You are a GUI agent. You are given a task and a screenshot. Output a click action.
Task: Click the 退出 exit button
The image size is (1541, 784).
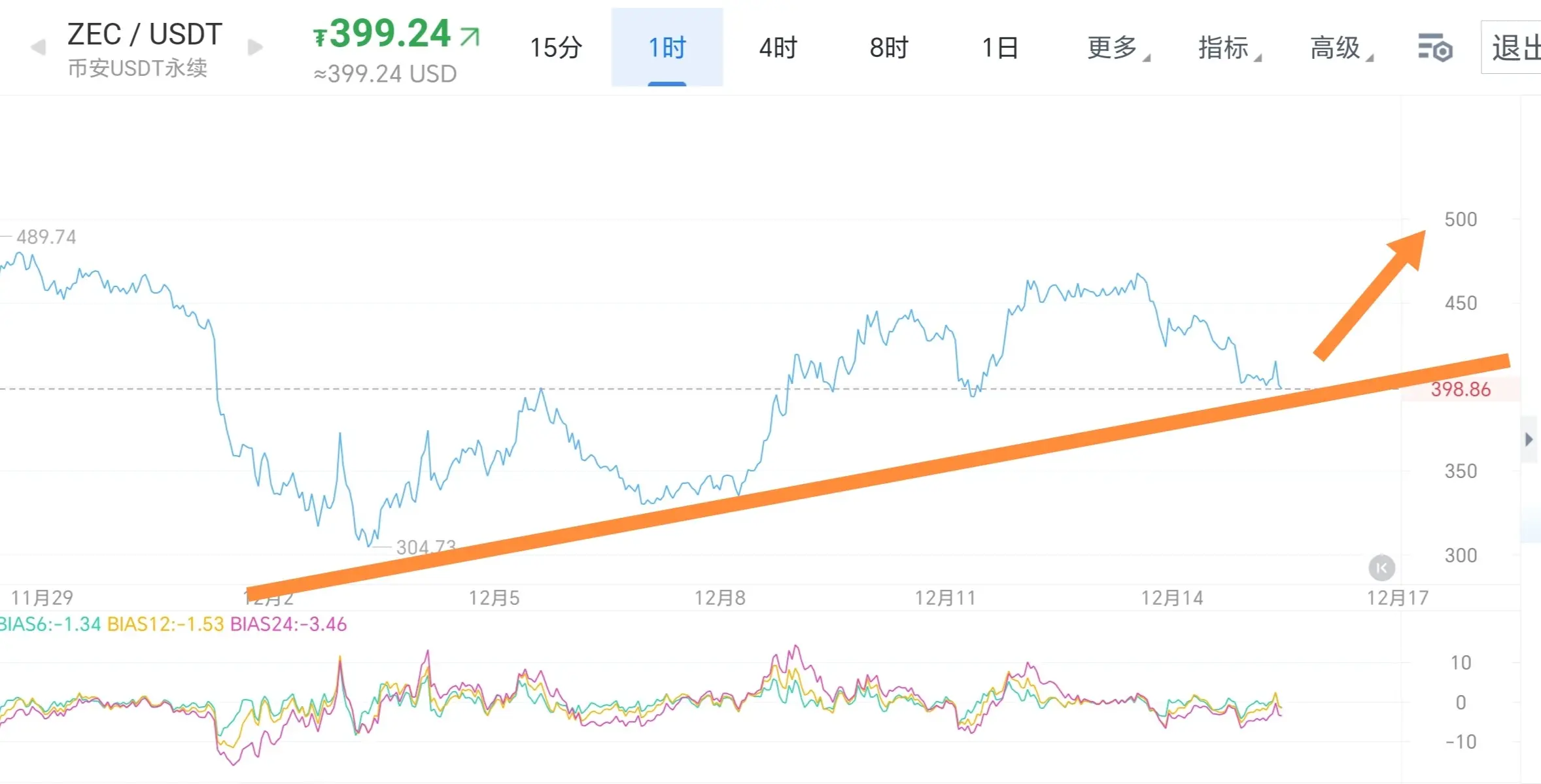[1514, 48]
